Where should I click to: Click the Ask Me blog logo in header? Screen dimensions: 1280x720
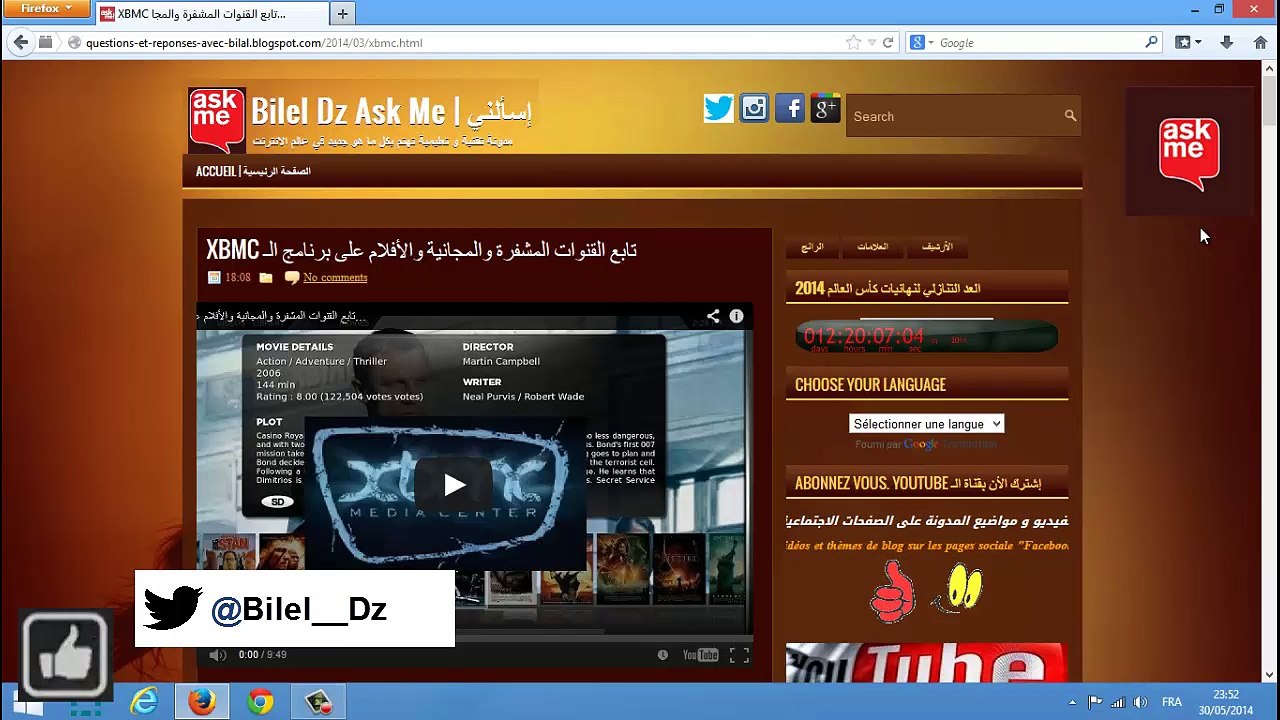[x=216, y=120]
